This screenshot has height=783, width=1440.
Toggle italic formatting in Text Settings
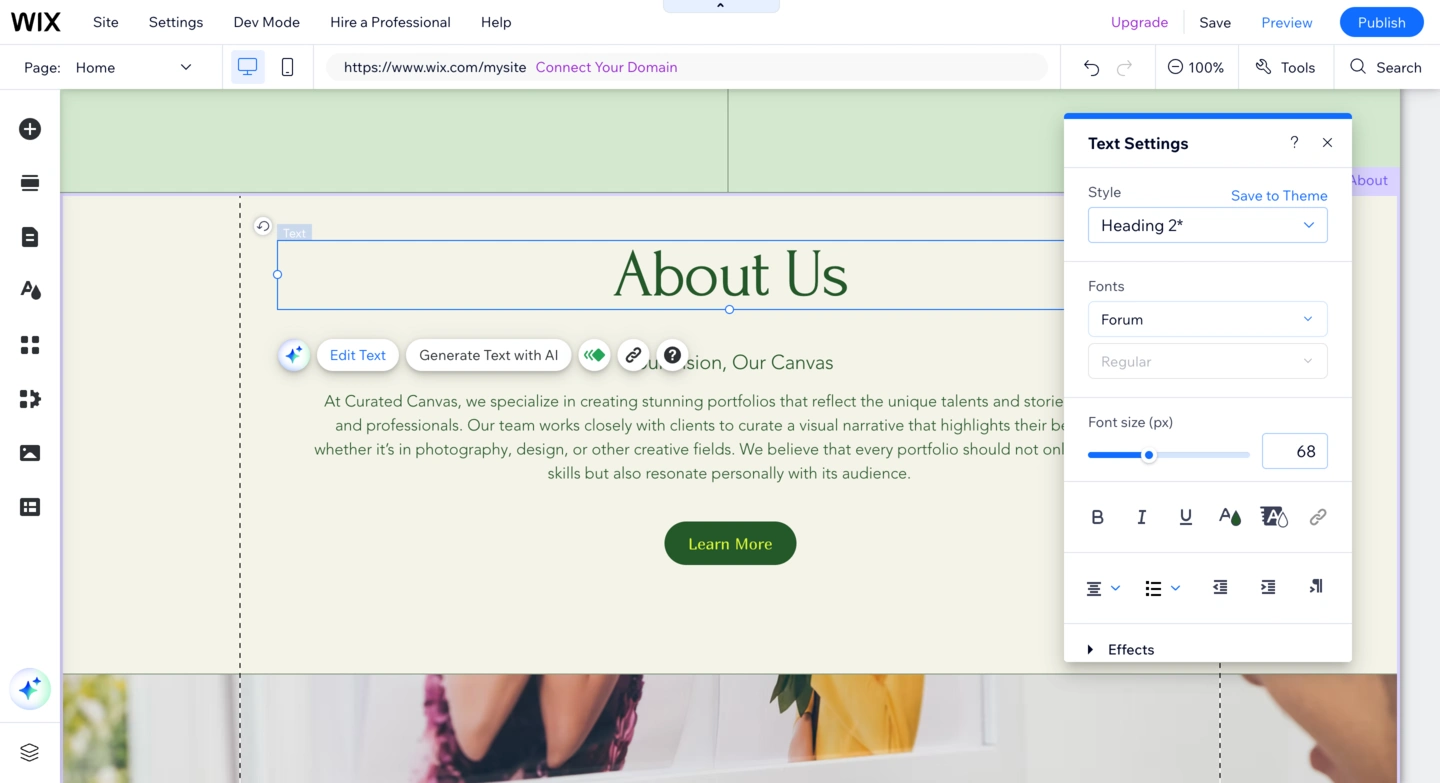click(x=1141, y=516)
